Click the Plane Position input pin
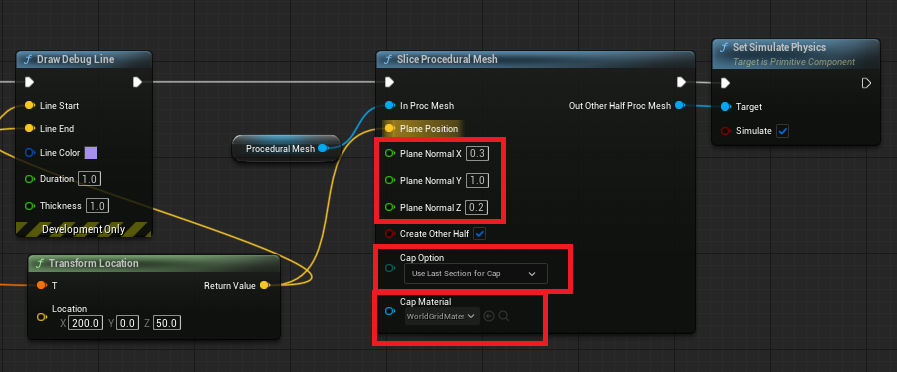Viewport: 897px width, 372px height. (390, 129)
